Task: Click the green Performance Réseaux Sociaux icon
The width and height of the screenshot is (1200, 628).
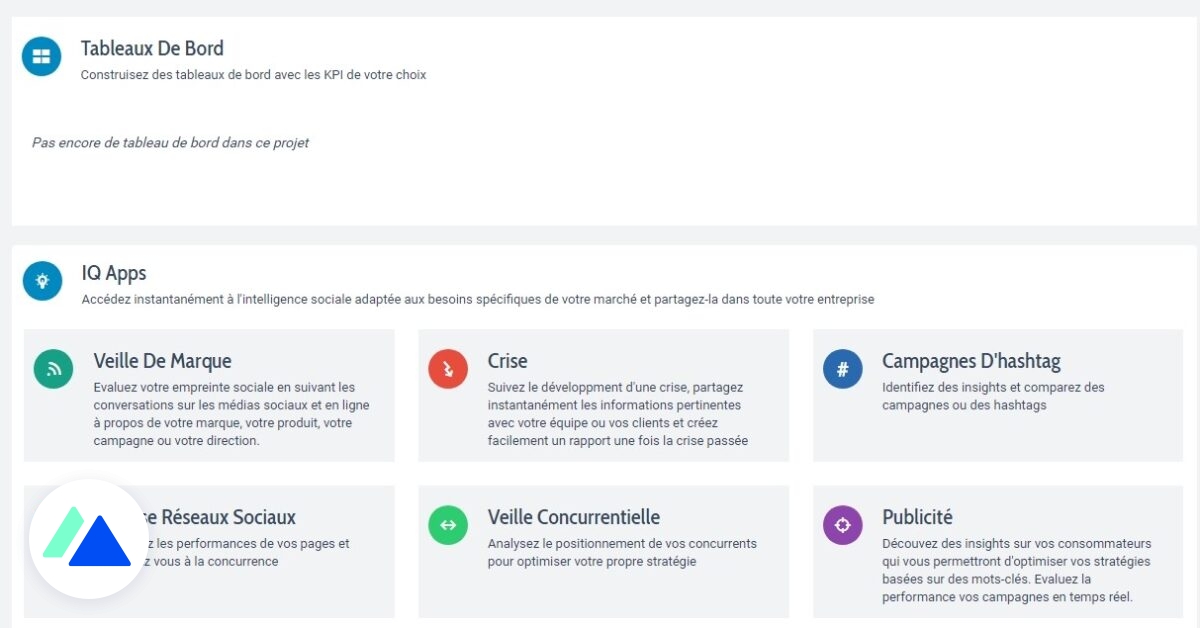Action: click(x=53, y=525)
